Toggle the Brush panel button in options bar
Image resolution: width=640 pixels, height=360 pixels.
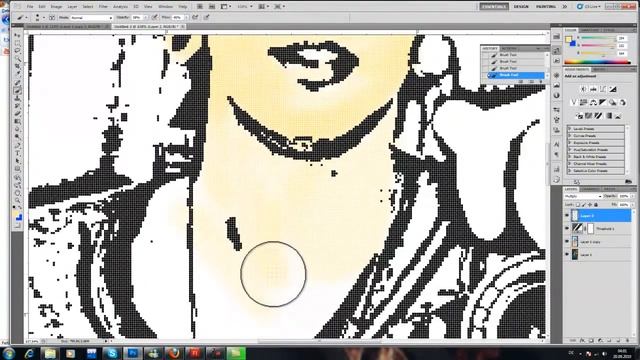pos(52,18)
